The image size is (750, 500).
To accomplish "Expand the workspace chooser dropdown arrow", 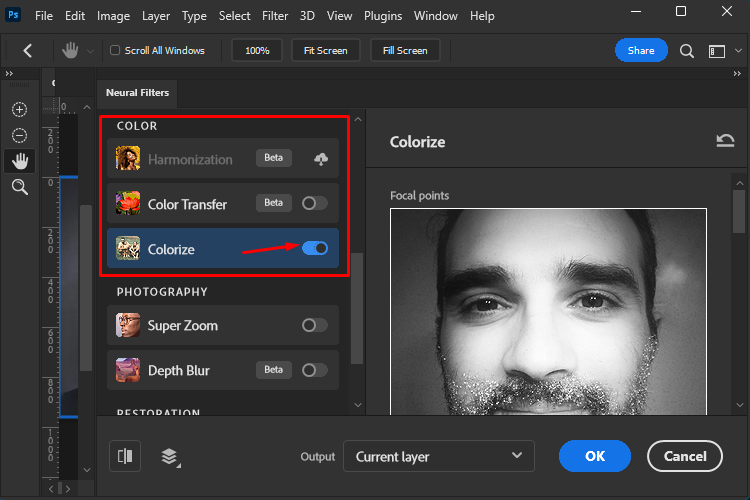I will 738,50.
